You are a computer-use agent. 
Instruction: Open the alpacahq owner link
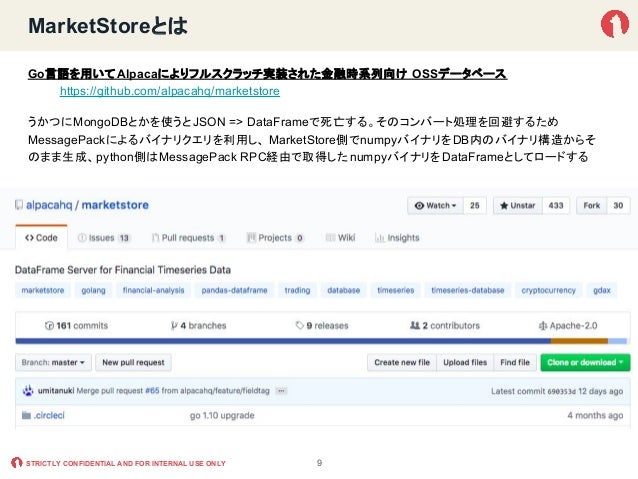[49, 205]
